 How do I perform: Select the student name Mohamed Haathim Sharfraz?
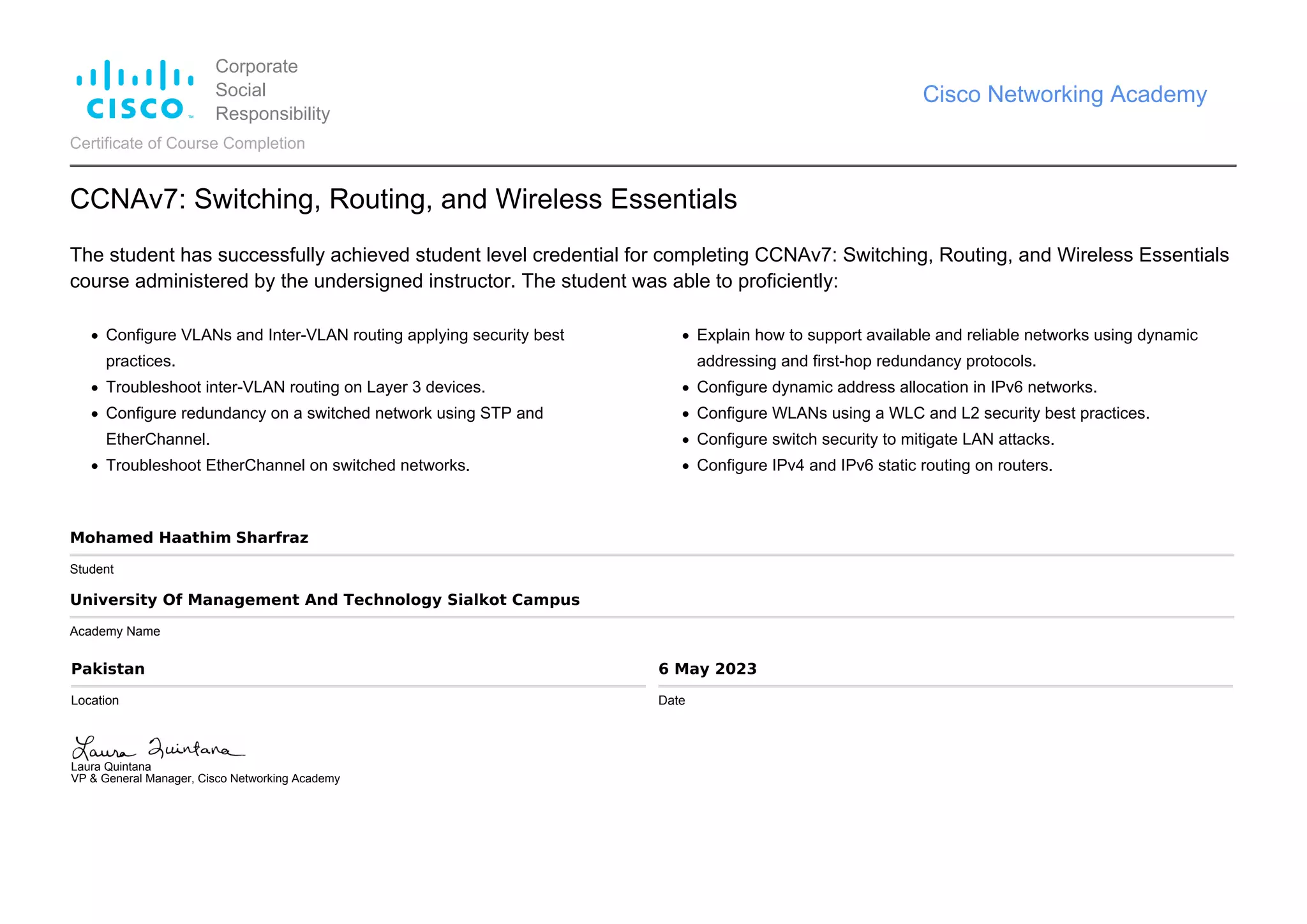click(189, 537)
